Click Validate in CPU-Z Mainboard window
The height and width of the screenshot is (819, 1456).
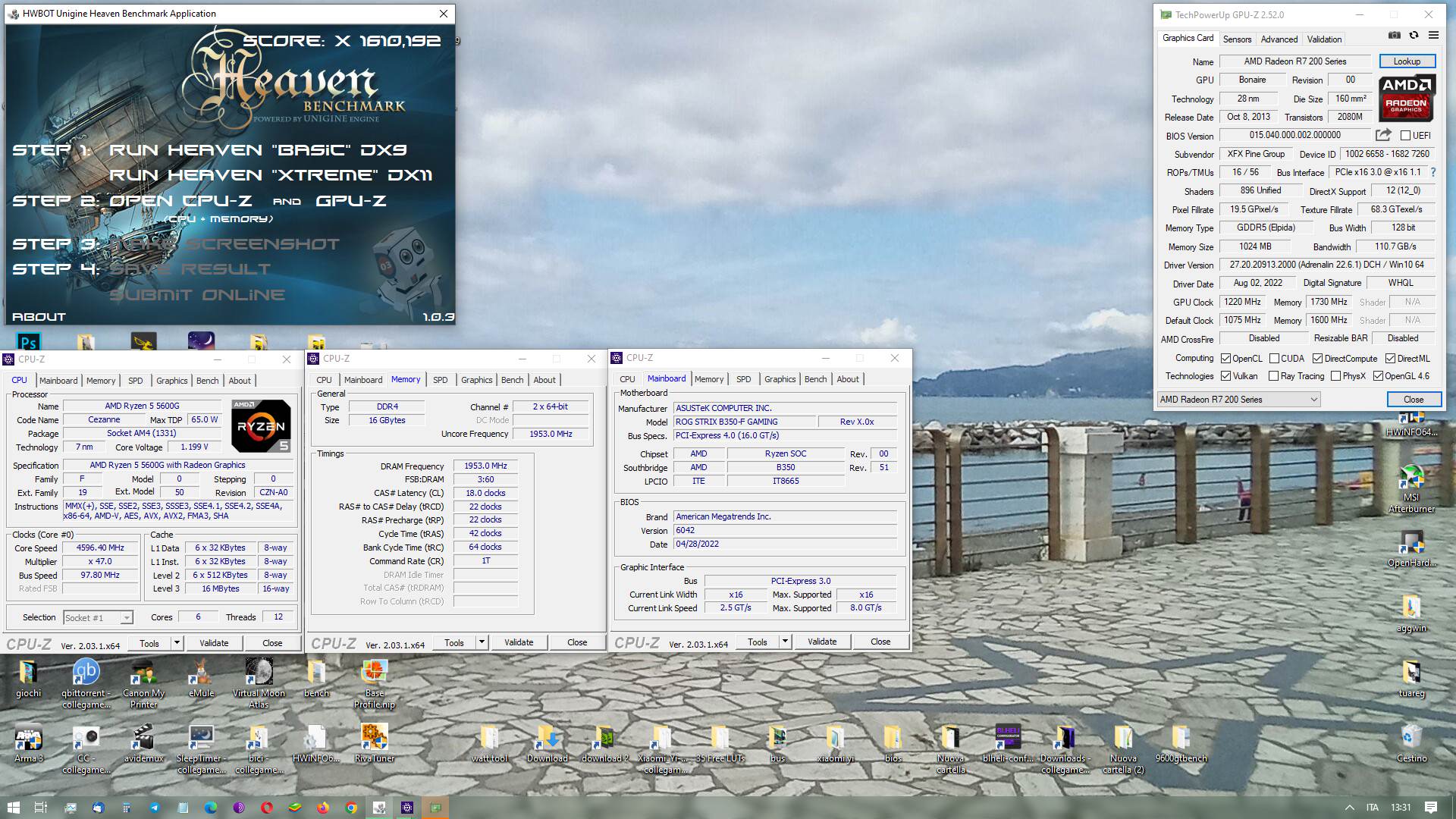pyautogui.click(x=822, y=642)
